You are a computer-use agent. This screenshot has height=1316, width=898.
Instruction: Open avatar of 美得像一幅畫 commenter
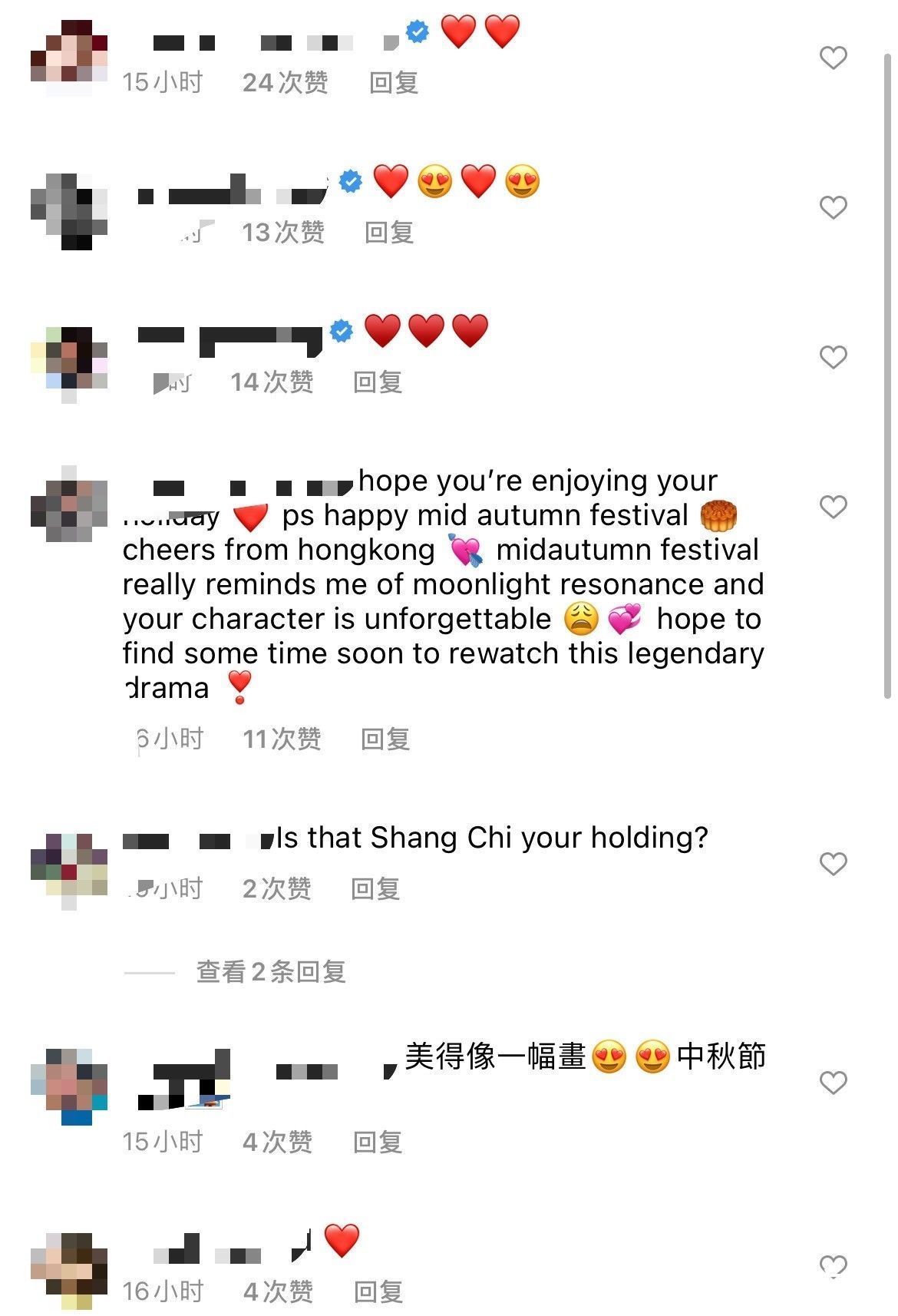[x=69, y=1086]
